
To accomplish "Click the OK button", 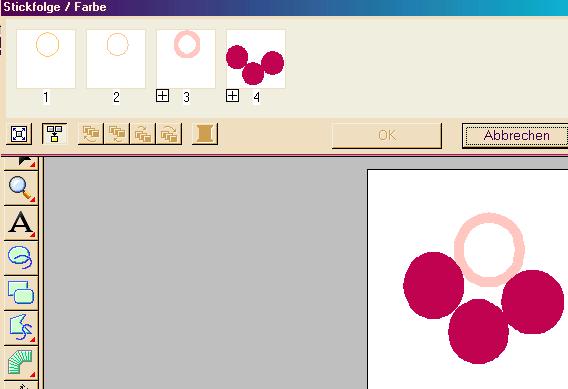I will coord(387,135).
